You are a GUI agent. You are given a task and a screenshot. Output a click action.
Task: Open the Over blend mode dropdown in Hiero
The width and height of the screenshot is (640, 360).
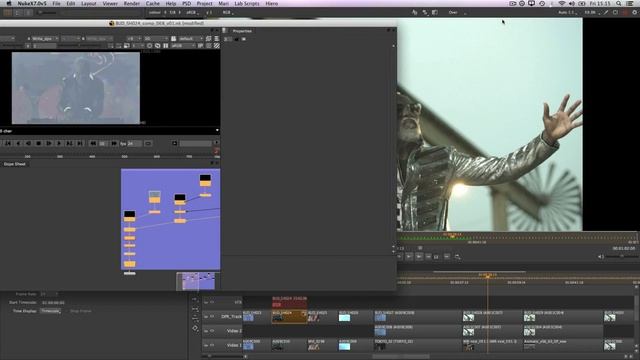(457, 13)
